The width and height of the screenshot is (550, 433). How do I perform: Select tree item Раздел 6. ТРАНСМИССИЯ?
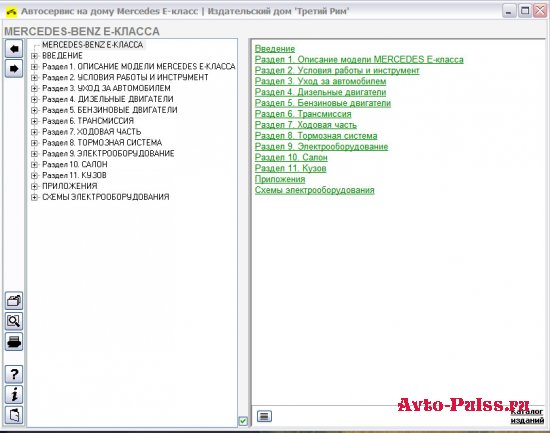[x=88, y=121]
